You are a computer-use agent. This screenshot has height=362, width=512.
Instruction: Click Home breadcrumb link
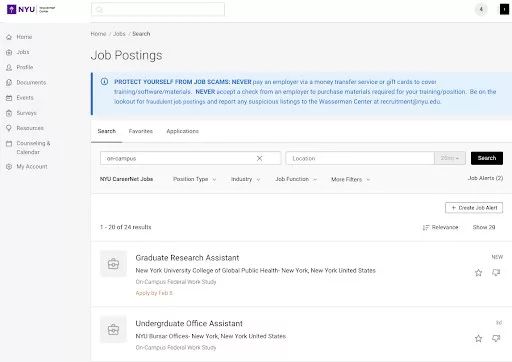pyautogui.click(x=98, y=34)
